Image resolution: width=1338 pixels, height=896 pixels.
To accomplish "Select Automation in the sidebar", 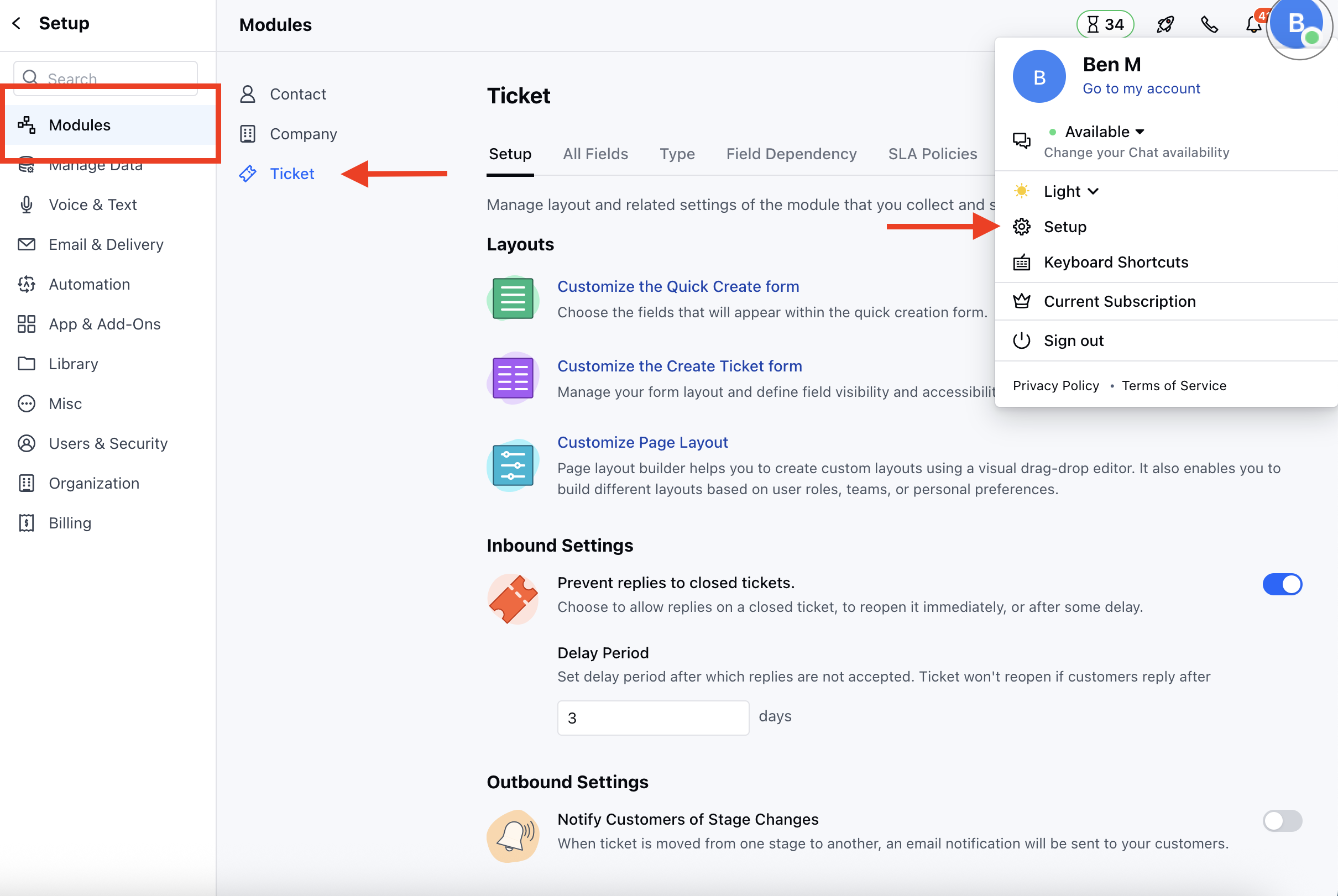I will point(89,284).
